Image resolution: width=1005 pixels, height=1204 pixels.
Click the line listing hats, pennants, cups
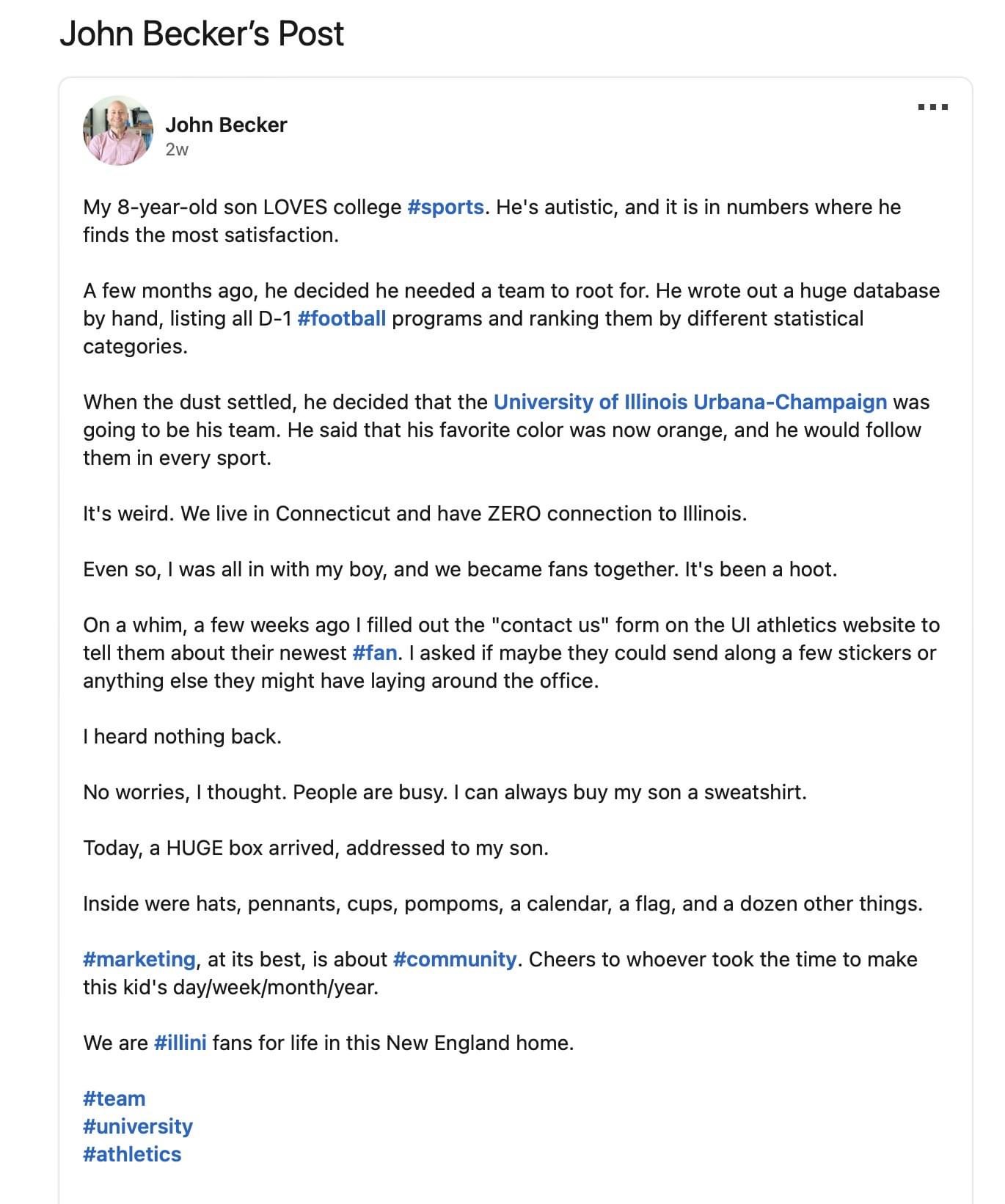(x=503, y=903)
